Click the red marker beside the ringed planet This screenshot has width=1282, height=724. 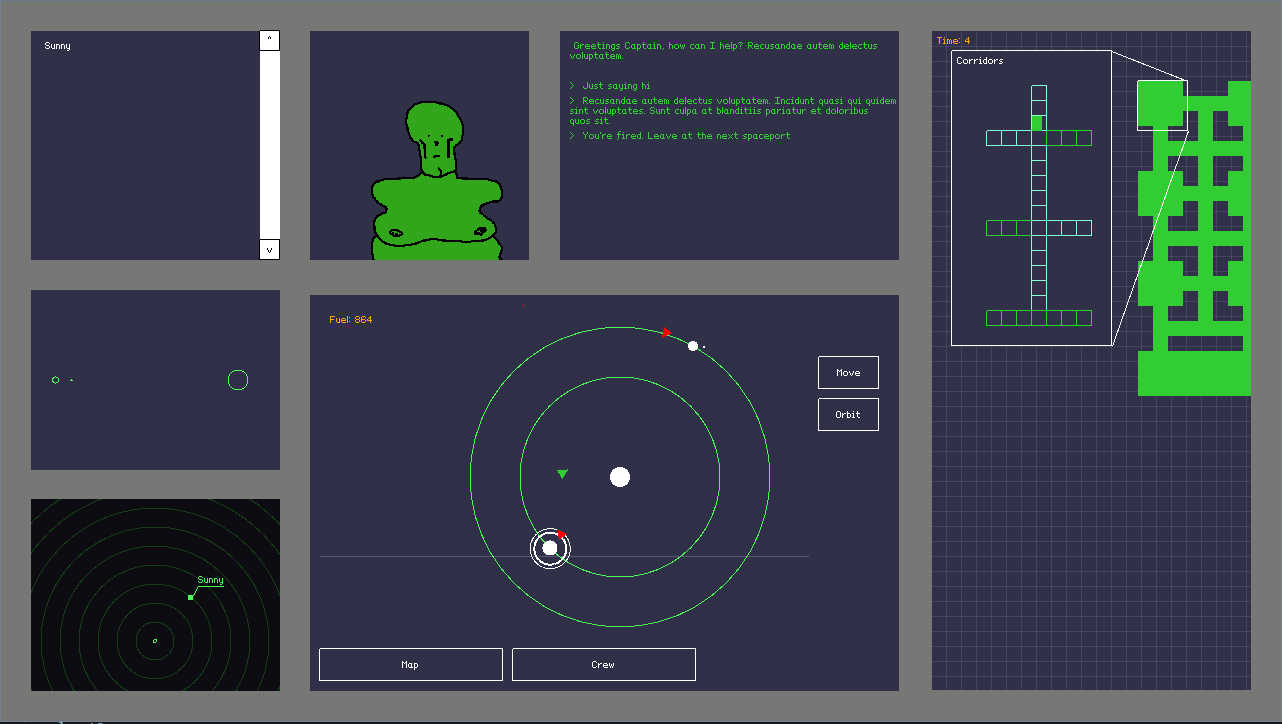click(561, 535)
